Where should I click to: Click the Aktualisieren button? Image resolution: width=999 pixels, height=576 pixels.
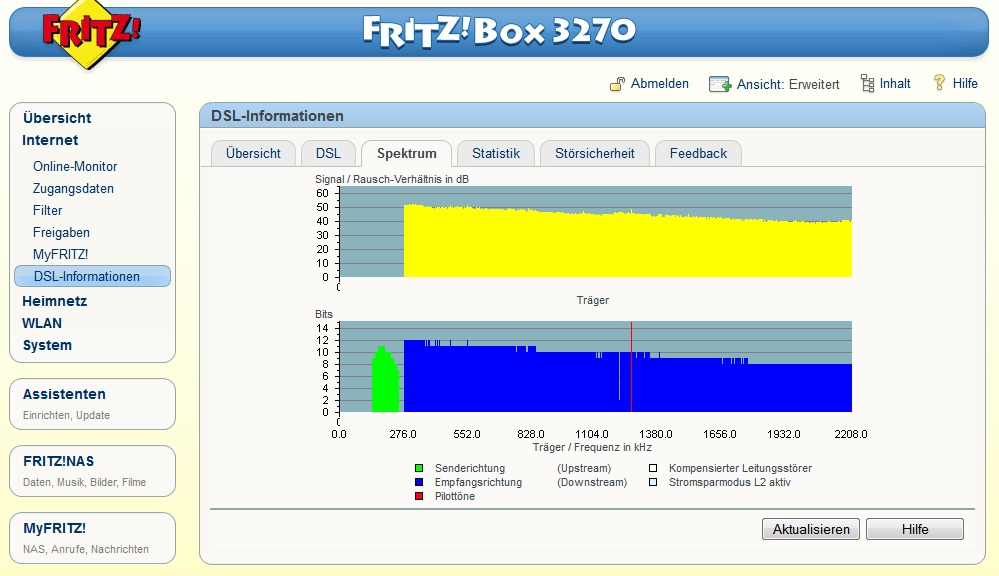[810, 529]
